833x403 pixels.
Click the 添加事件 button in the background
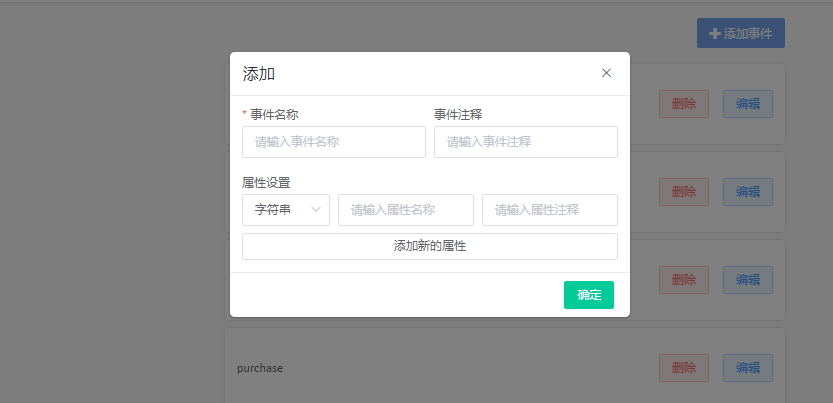pos(741,33)
